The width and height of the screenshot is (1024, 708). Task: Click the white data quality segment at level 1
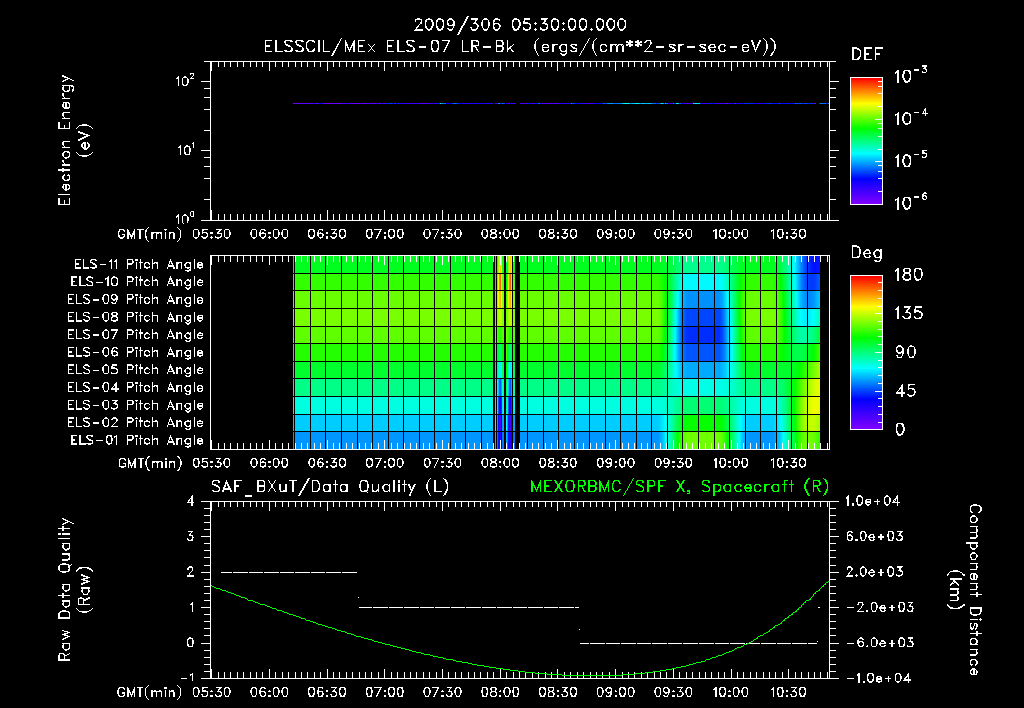(469, 607)
